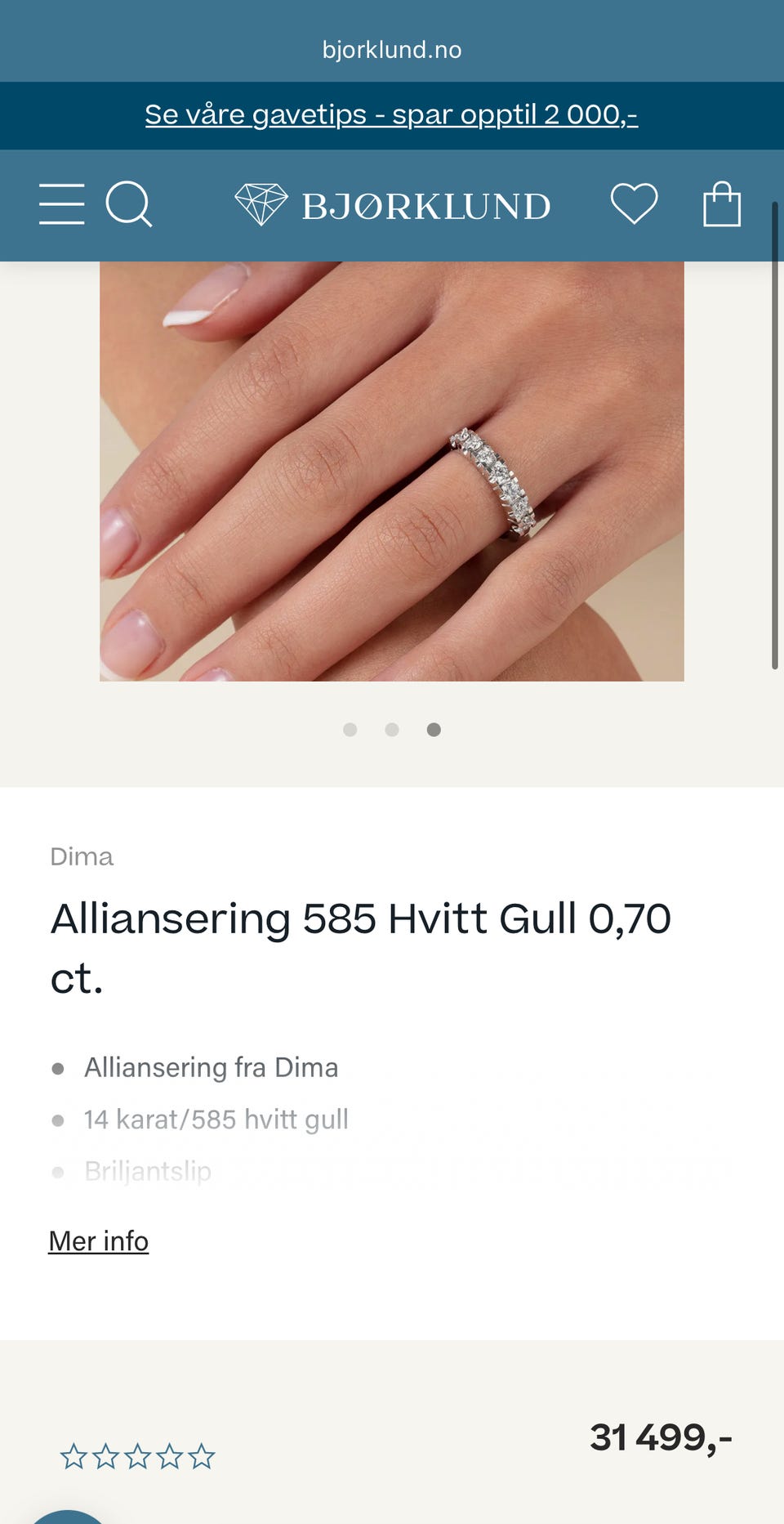Show first product image via carousel dot
Viewport: 784px width, 1524px height.
[x=350, y=730]
